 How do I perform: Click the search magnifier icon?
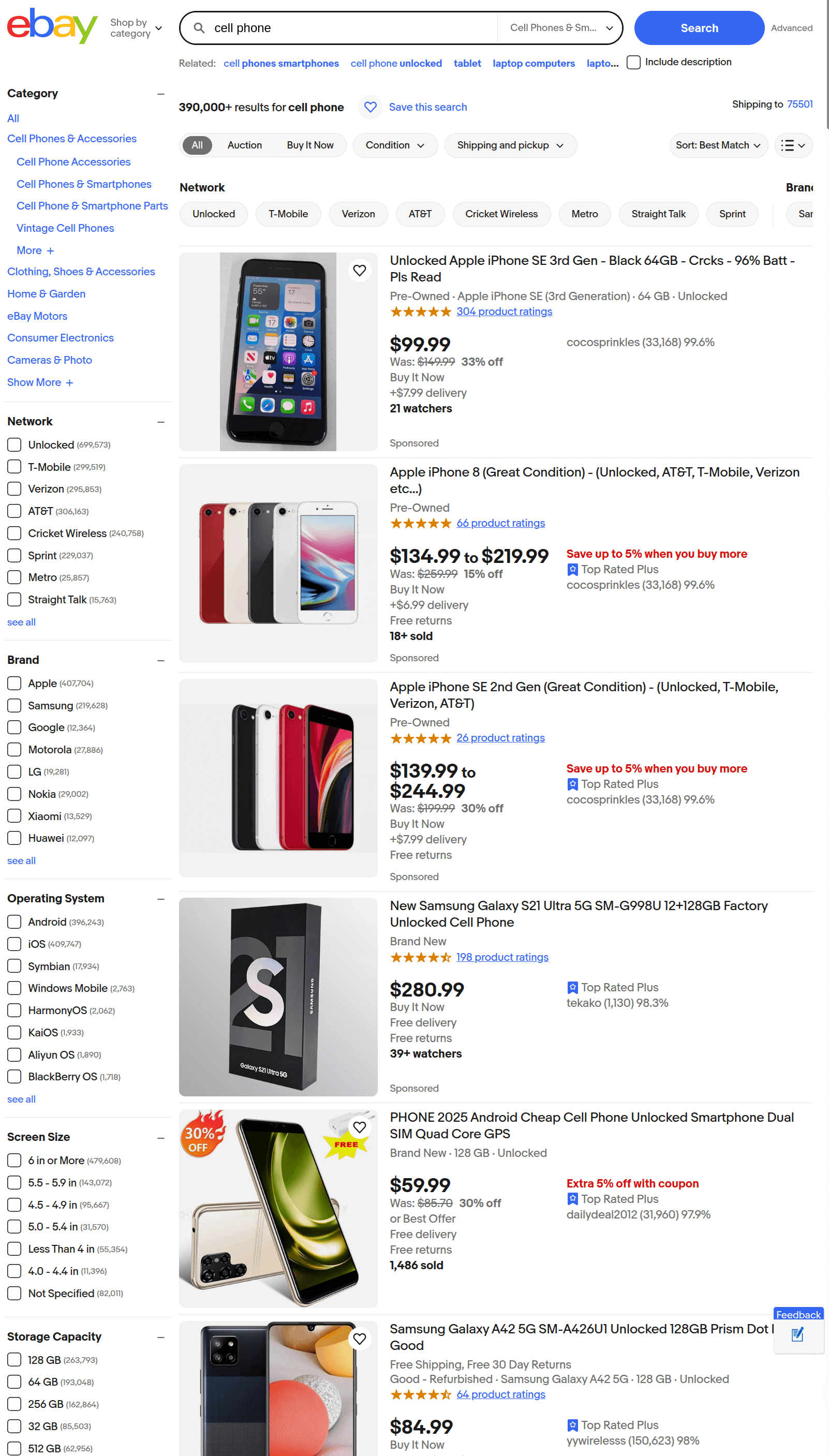pos(199,28)
